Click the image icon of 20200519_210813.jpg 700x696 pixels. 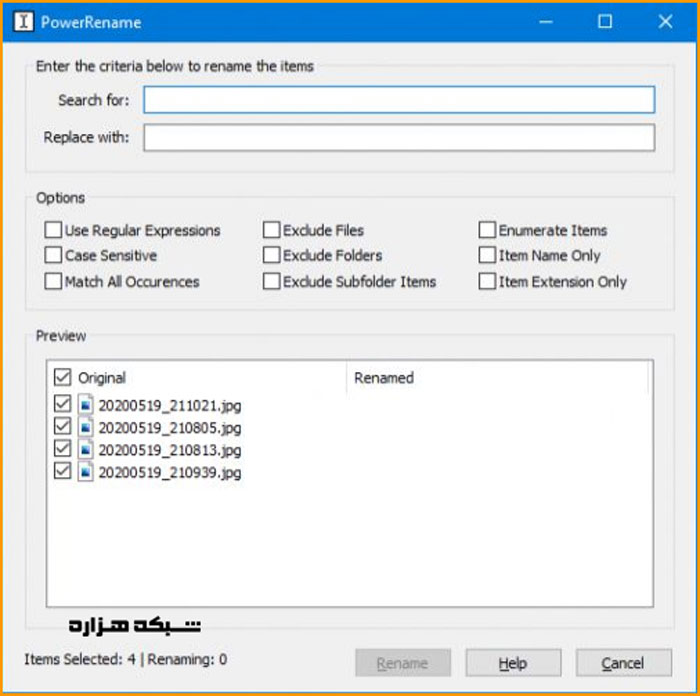coord(85,449)
